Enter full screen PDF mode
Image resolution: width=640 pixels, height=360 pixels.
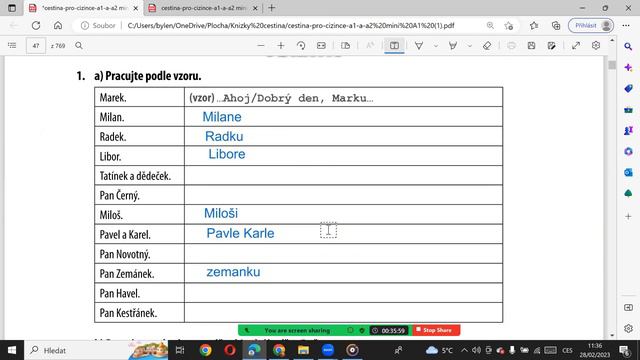tap(576, 45)
